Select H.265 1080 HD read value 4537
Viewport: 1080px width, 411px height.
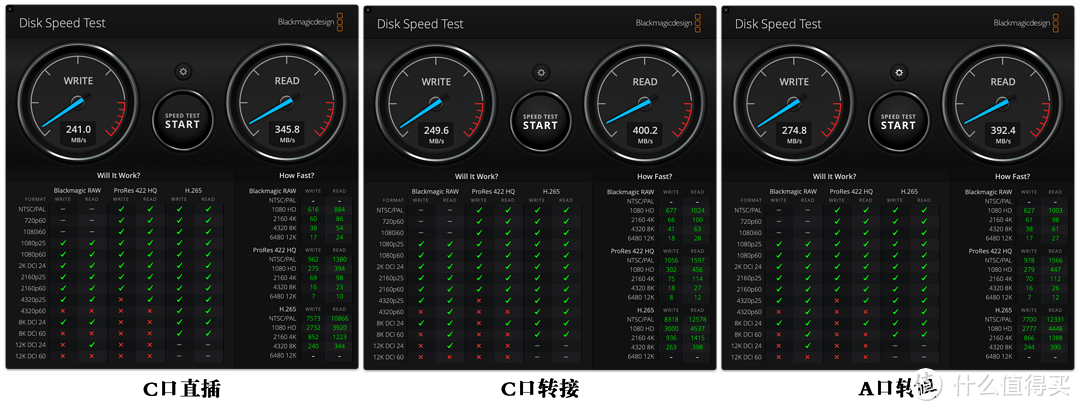[x=697, y=329]
